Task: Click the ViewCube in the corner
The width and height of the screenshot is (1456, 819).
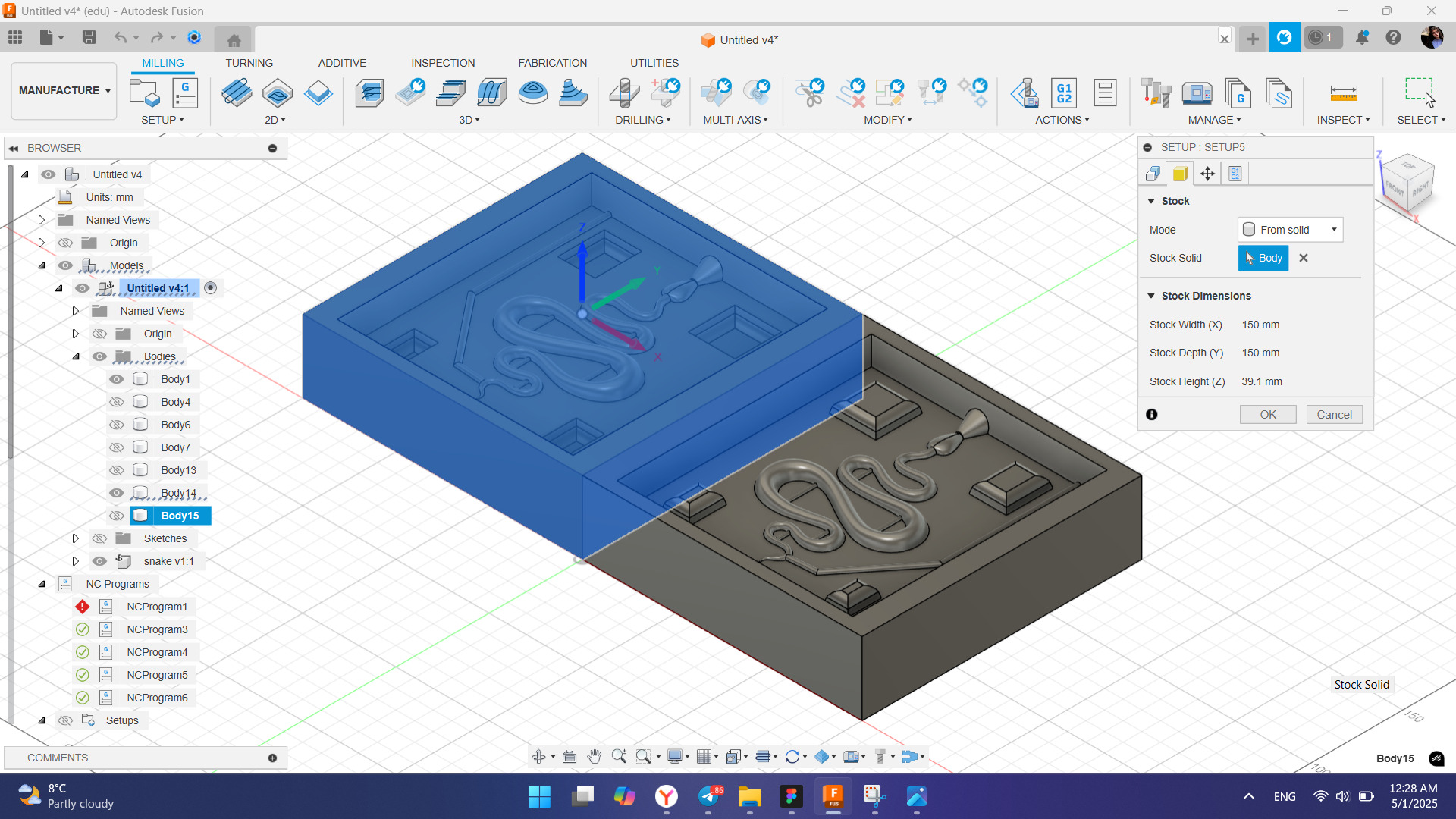Action: [1409, 182]
